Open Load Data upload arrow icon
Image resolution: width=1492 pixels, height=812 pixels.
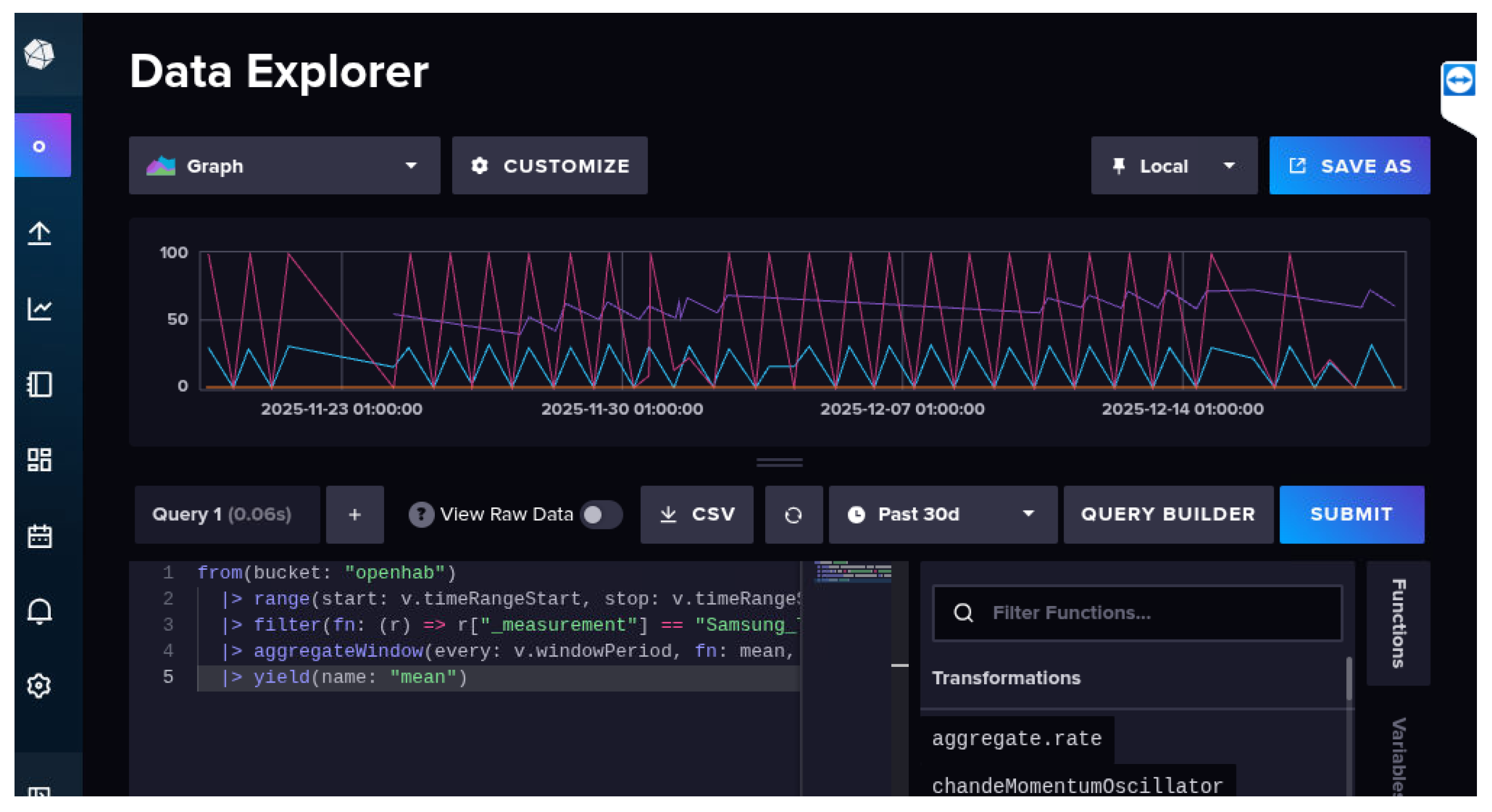tap(40, 233)
